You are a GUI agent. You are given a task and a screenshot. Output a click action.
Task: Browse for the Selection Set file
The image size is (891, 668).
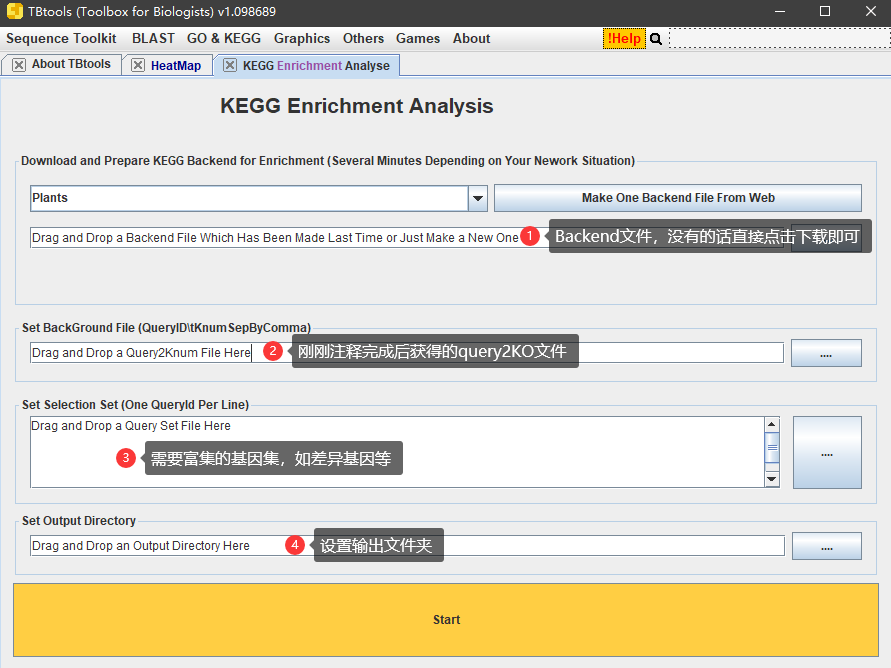(x=827, y=453)
